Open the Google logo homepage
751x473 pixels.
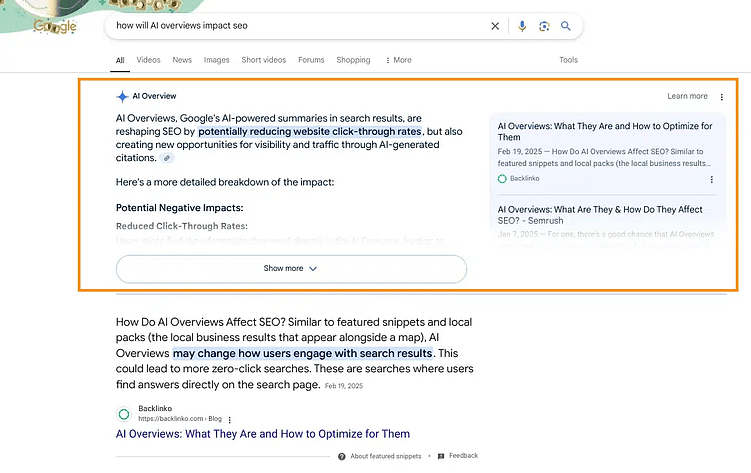(54, 27)
